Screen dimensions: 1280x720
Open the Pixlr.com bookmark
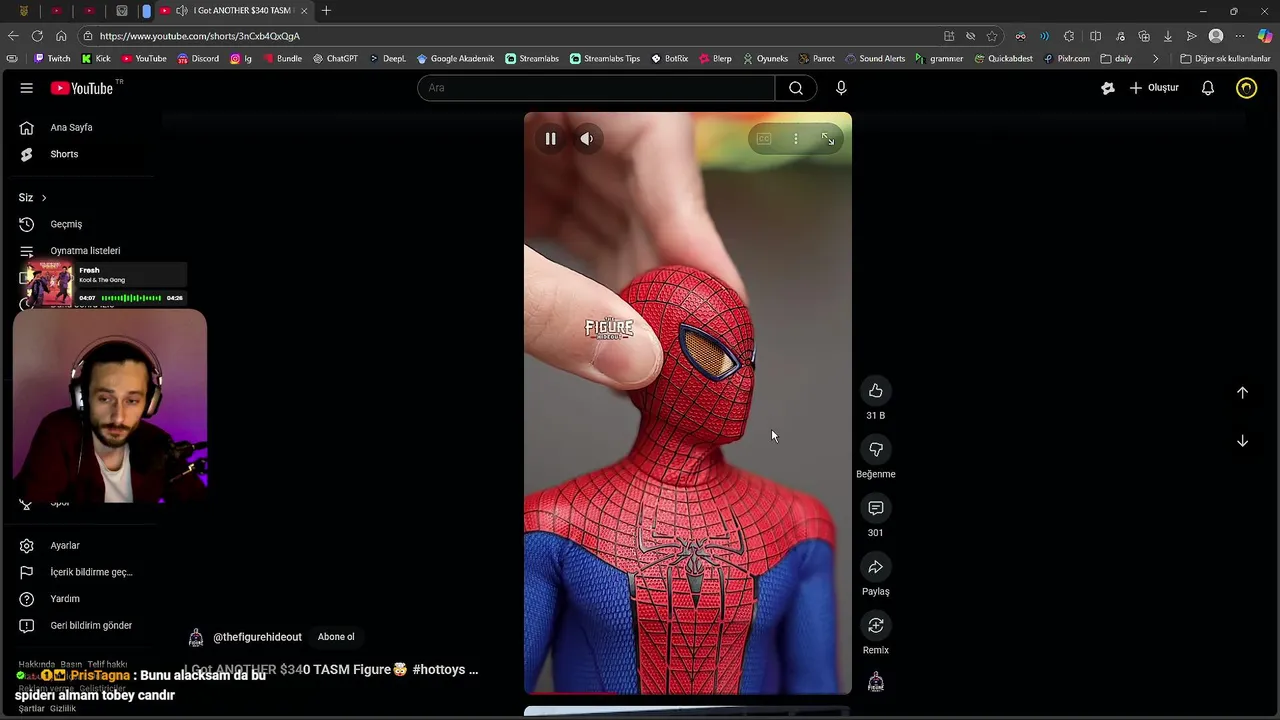(x=1066, y=59)
